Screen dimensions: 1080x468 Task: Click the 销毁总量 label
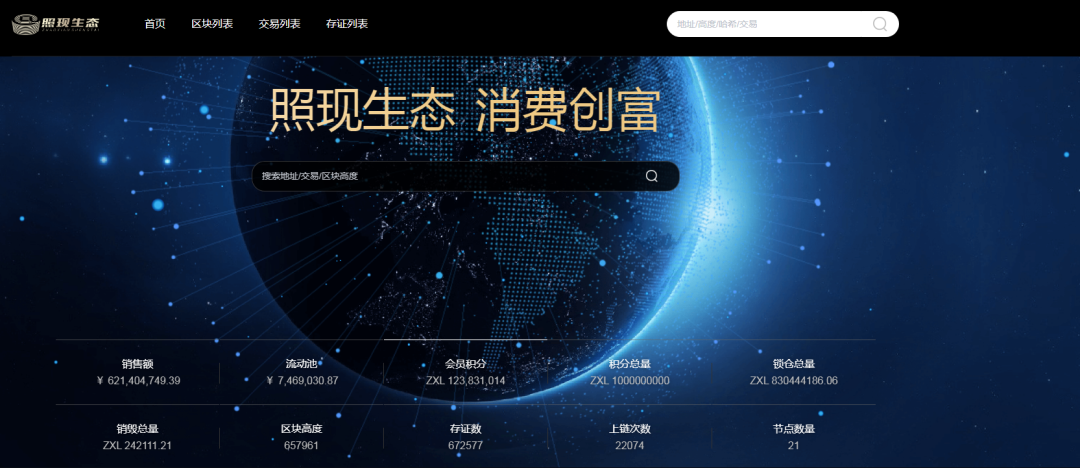click(138, 429)
